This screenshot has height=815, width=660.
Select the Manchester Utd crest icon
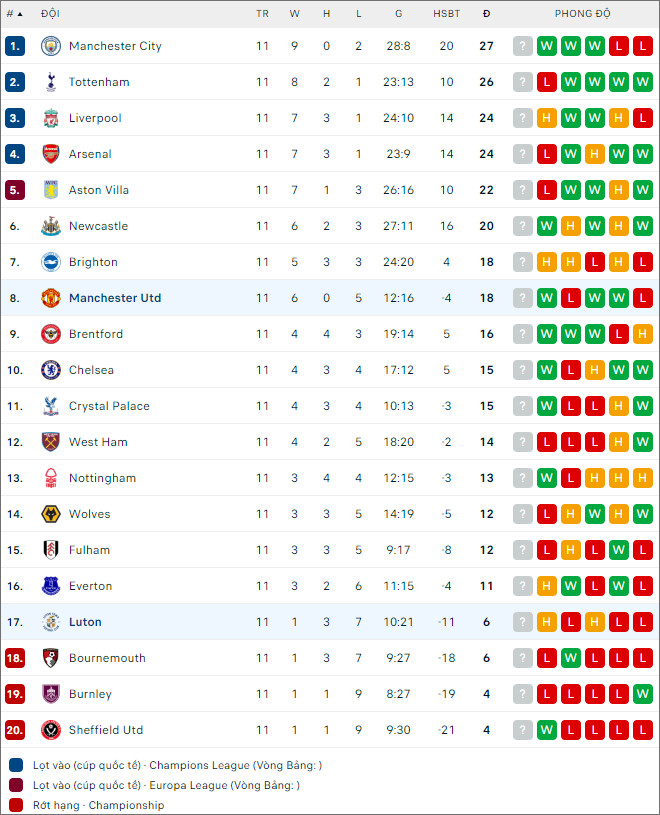pos(51,298)
